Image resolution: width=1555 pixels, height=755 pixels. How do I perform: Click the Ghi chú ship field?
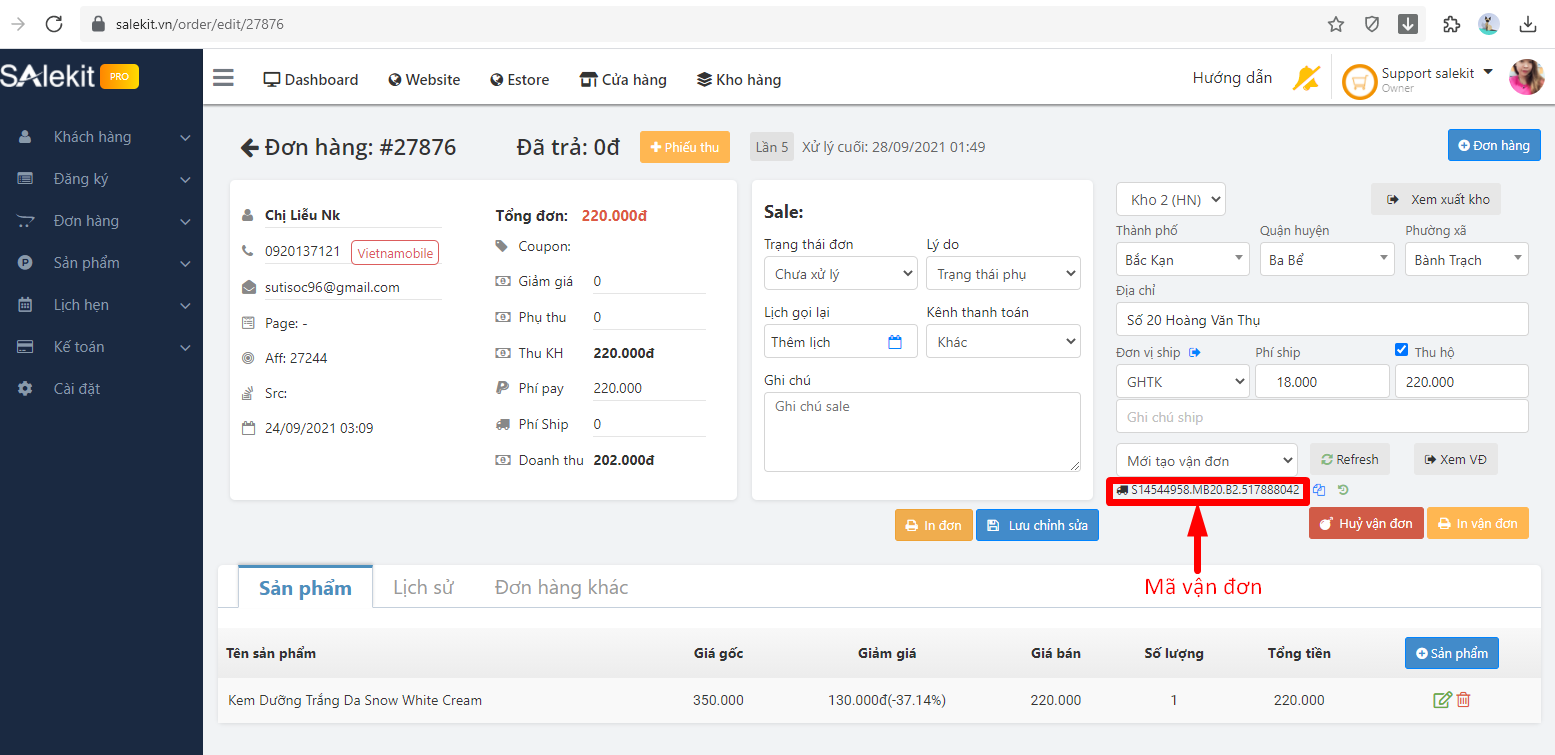tap(1322, 416)
